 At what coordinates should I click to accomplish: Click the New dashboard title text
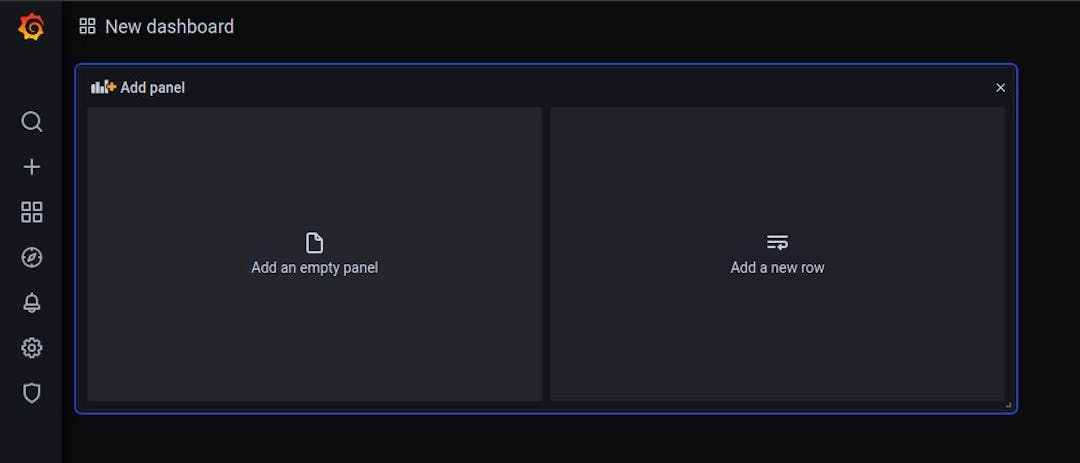point(169,27)
